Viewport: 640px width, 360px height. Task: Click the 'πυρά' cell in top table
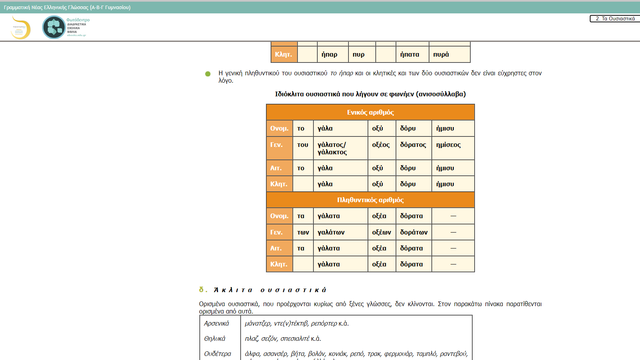coord(449,54)
